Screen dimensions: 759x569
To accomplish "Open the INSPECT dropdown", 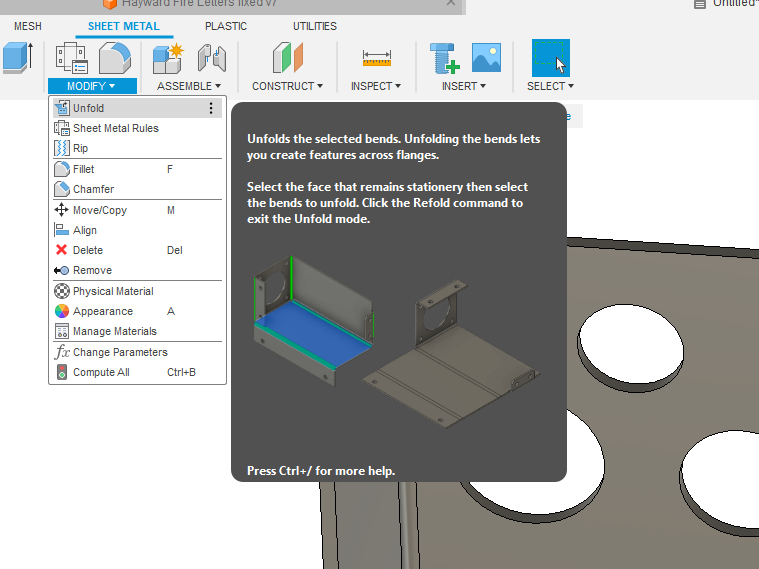I will click(376, 86).
